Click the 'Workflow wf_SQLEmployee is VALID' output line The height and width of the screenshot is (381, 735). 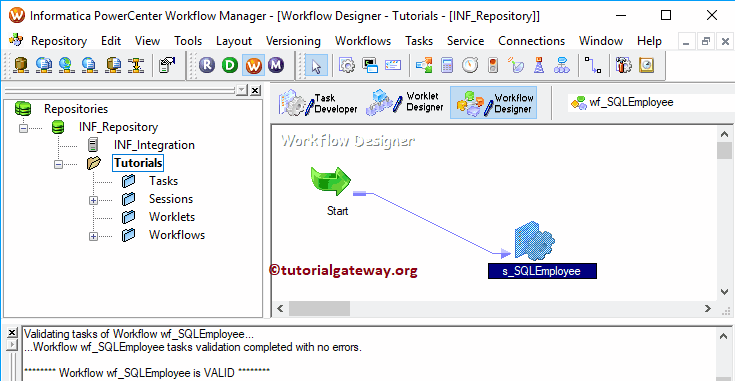point(147,373)
